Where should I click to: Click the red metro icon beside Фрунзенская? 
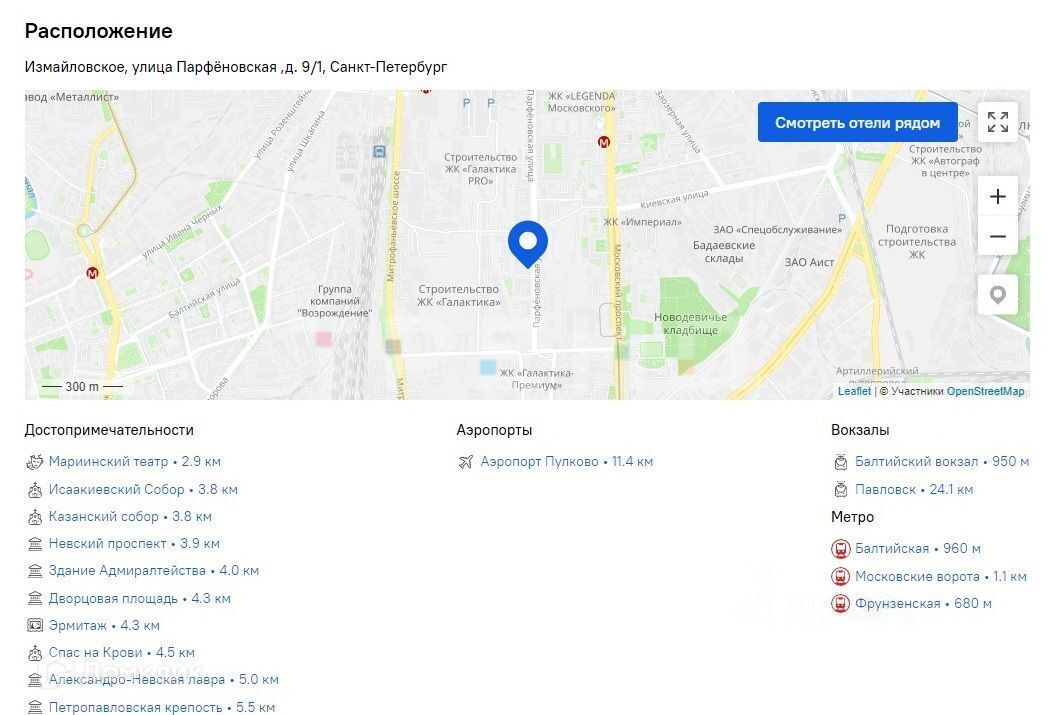pyautogui.click(x=839, y=603)
